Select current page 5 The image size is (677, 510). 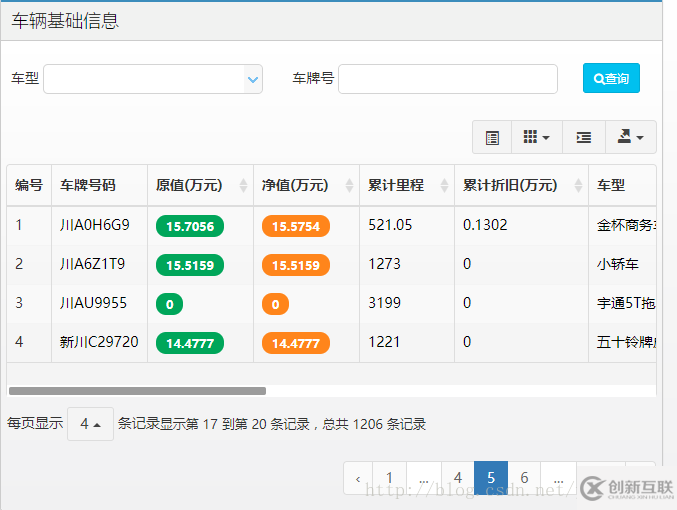[491, 478]
